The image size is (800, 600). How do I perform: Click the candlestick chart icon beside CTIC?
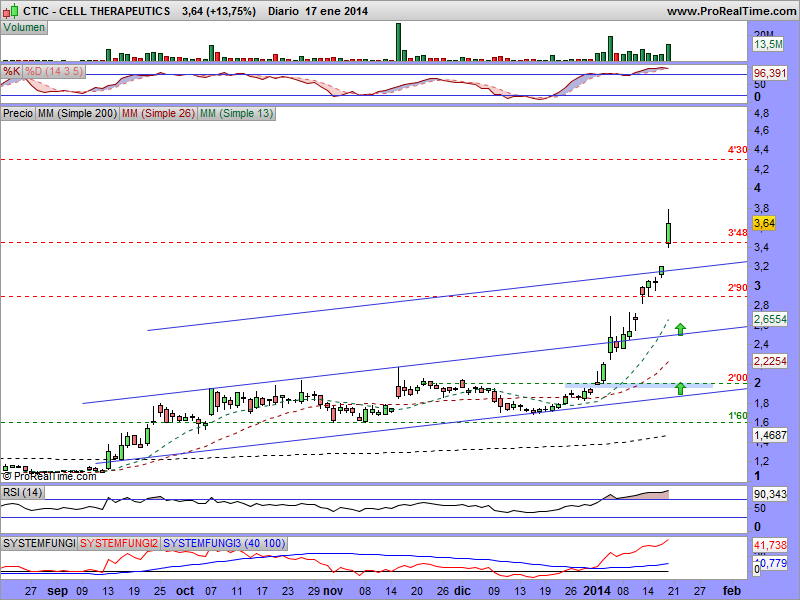10,10
